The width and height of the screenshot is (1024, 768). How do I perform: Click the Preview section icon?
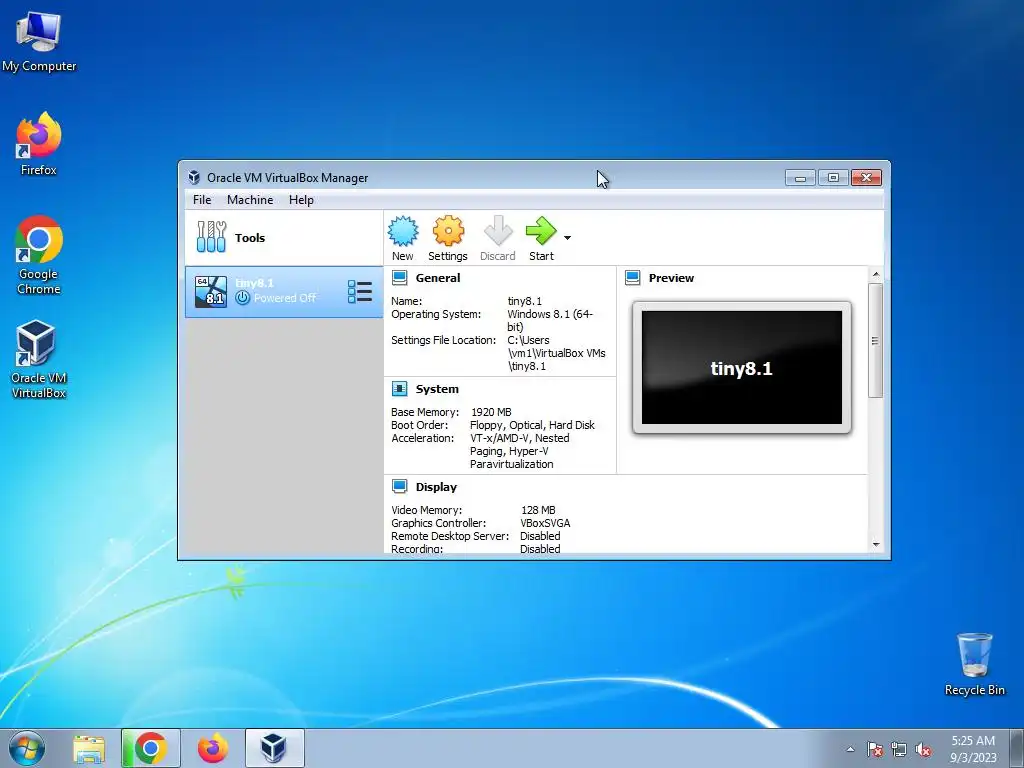632,278
